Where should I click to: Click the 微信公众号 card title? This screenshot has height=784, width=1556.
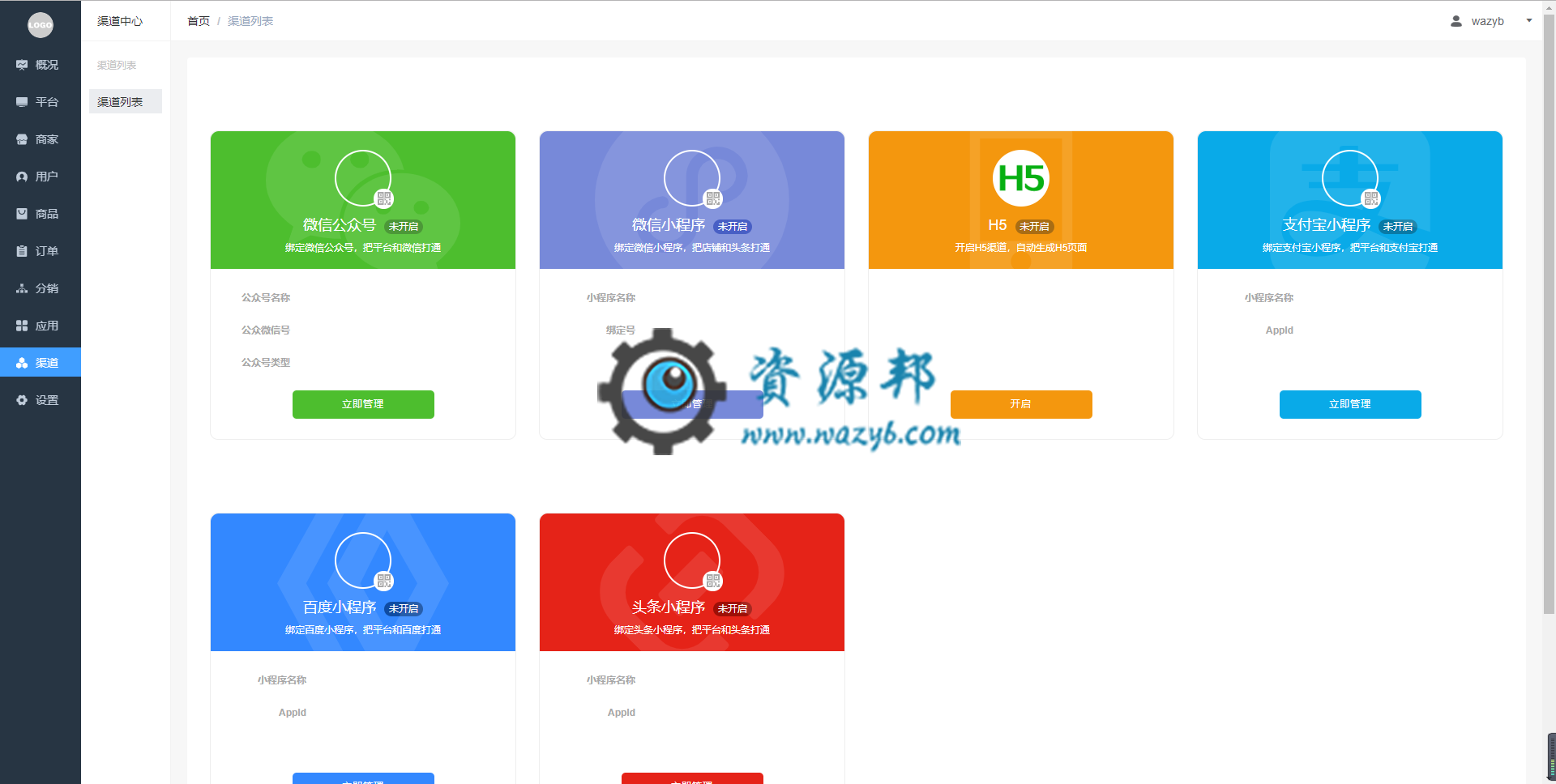[340, 225]
